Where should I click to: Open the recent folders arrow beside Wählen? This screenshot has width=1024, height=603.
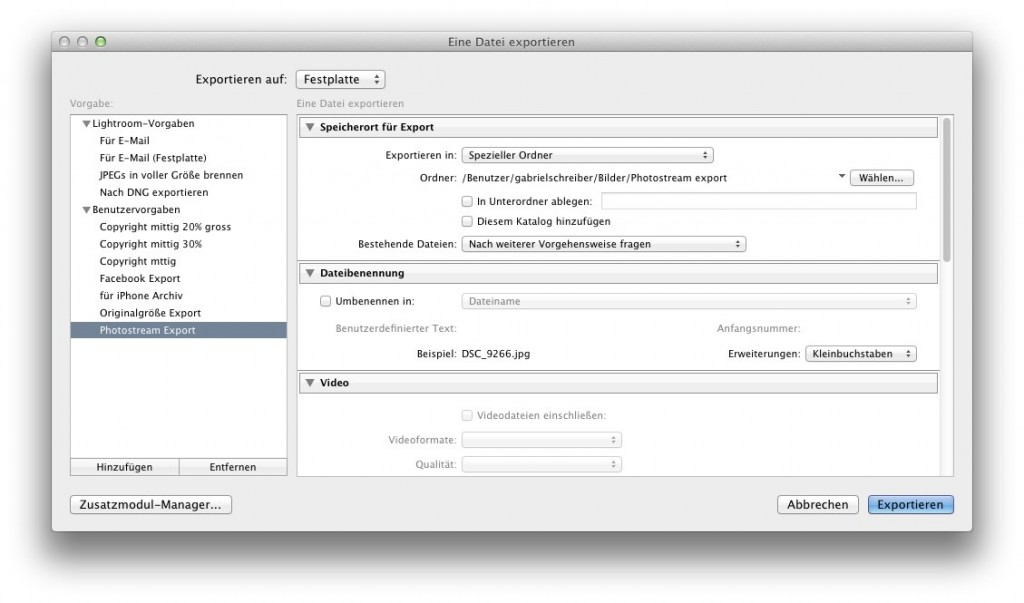click(842, 176)
